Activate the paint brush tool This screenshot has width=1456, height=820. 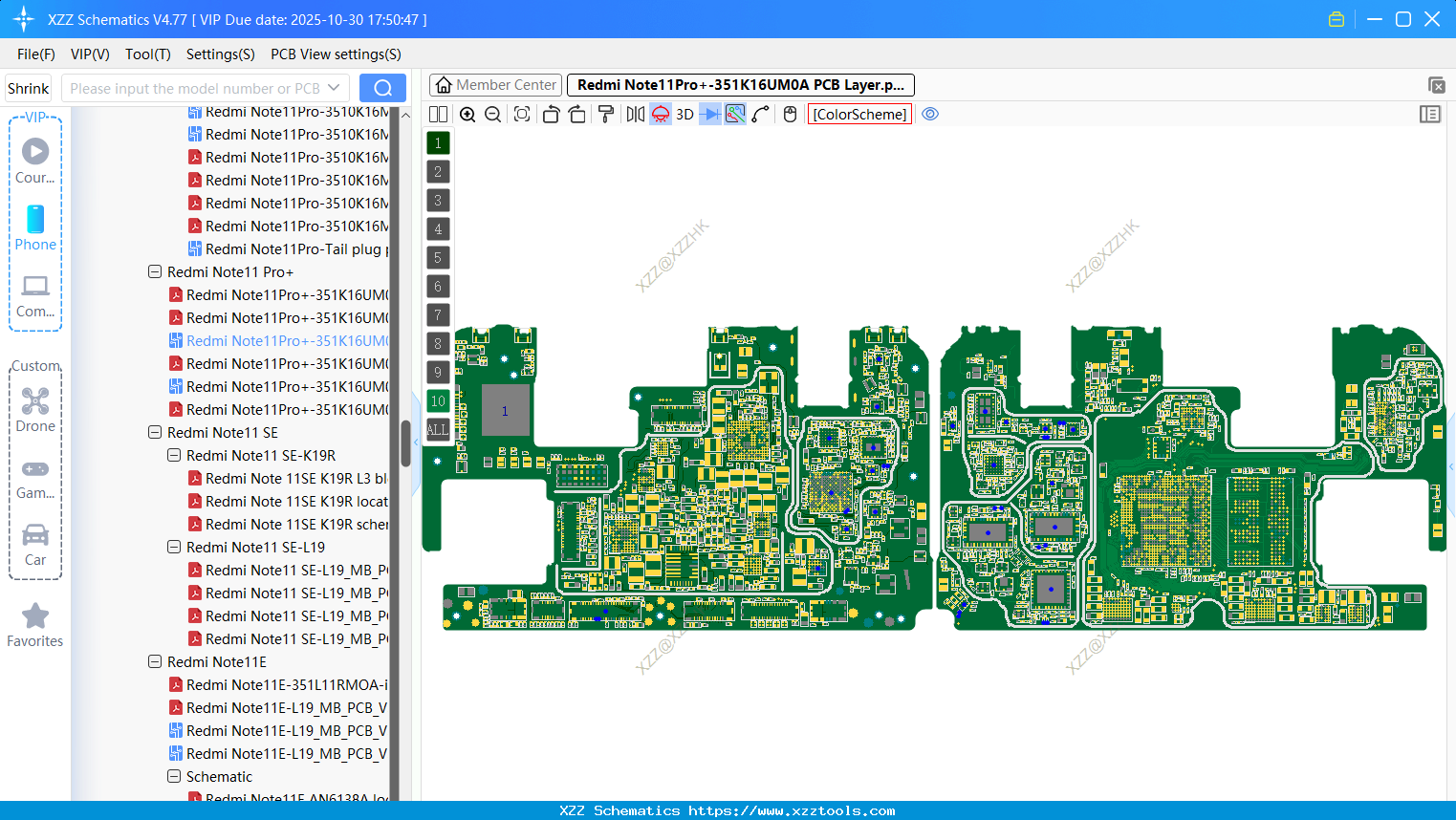(605, 114)
